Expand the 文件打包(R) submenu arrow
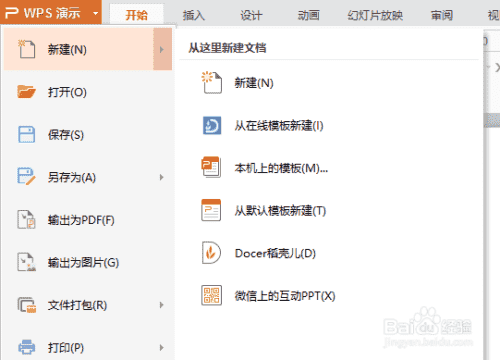This screenshot has width=500, height=360. (x=162, y=305)
